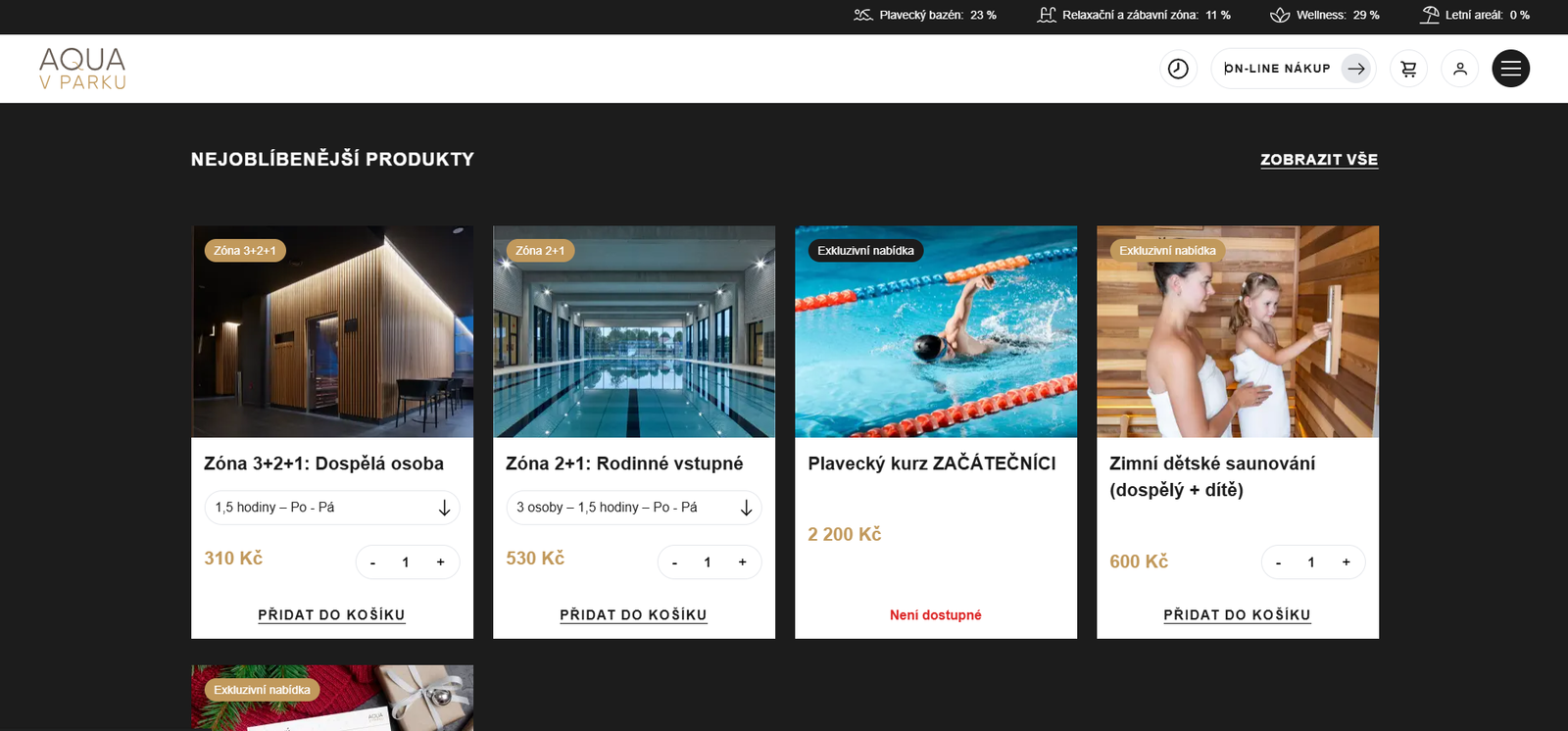1568x731 pixels.
Task: Expand the Dospělá osoba duration dropdown
Action: tap(331, 508)
